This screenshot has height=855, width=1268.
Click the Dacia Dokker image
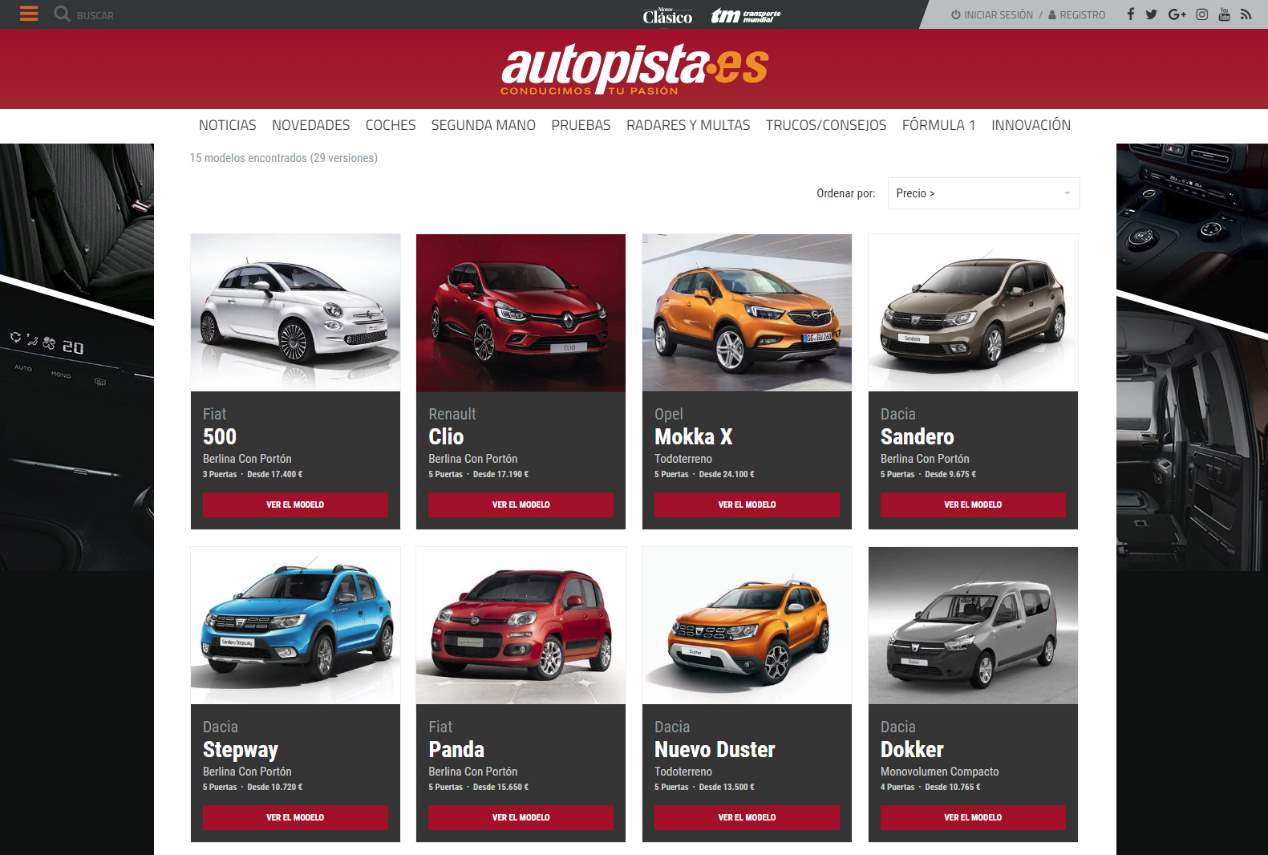(x=973, y=625)
